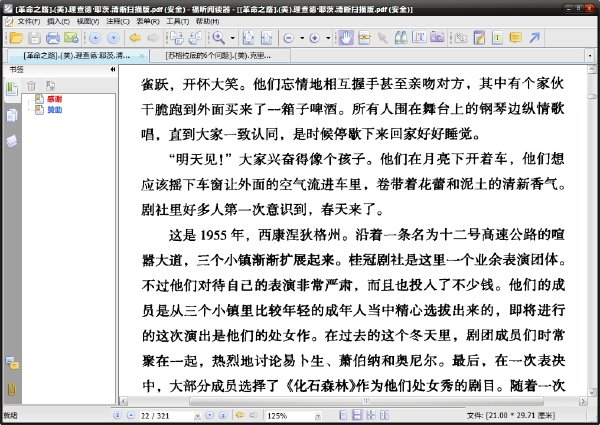Viewport: 600px width, 425px height.
Task: Open the 帮助(H) menu
Action: point(207,21)
